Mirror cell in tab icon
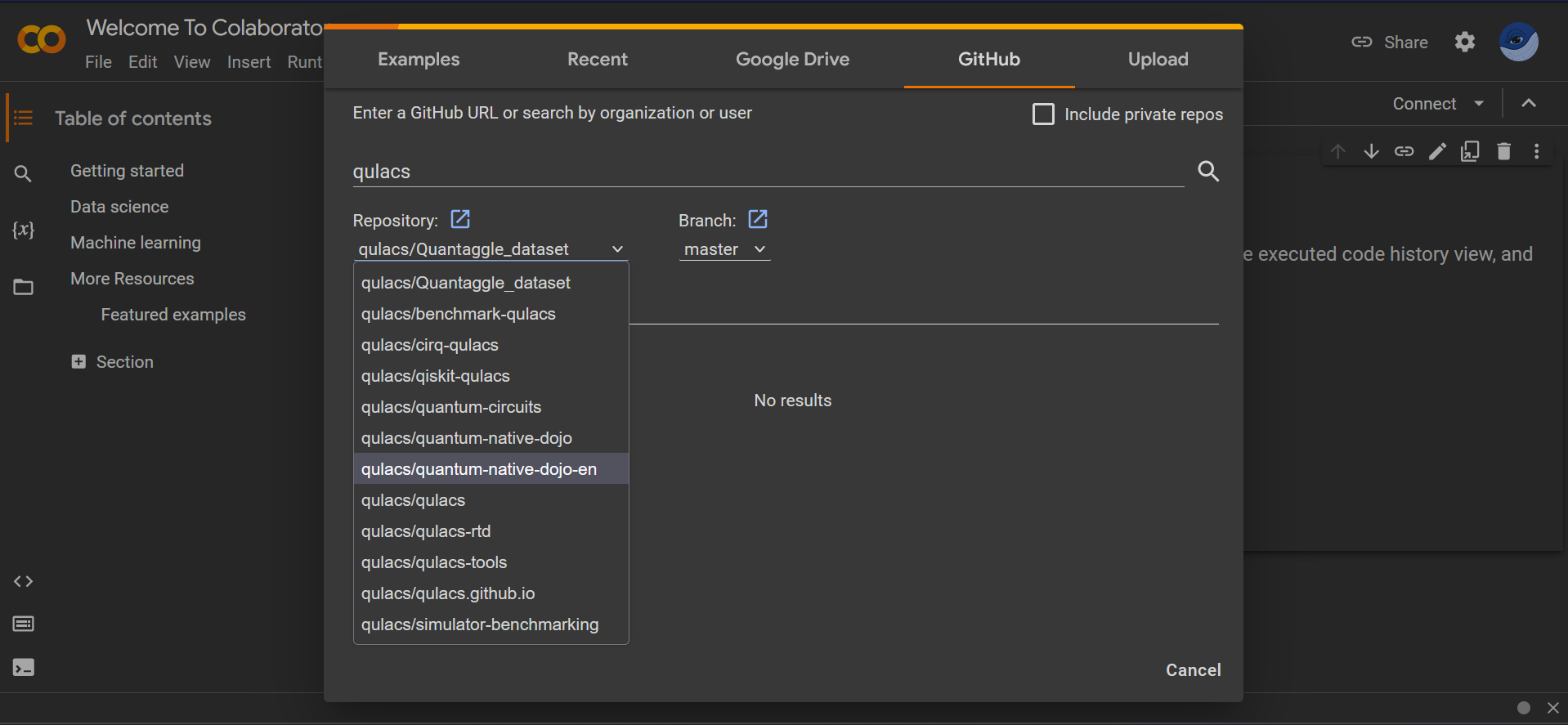 1470,151
